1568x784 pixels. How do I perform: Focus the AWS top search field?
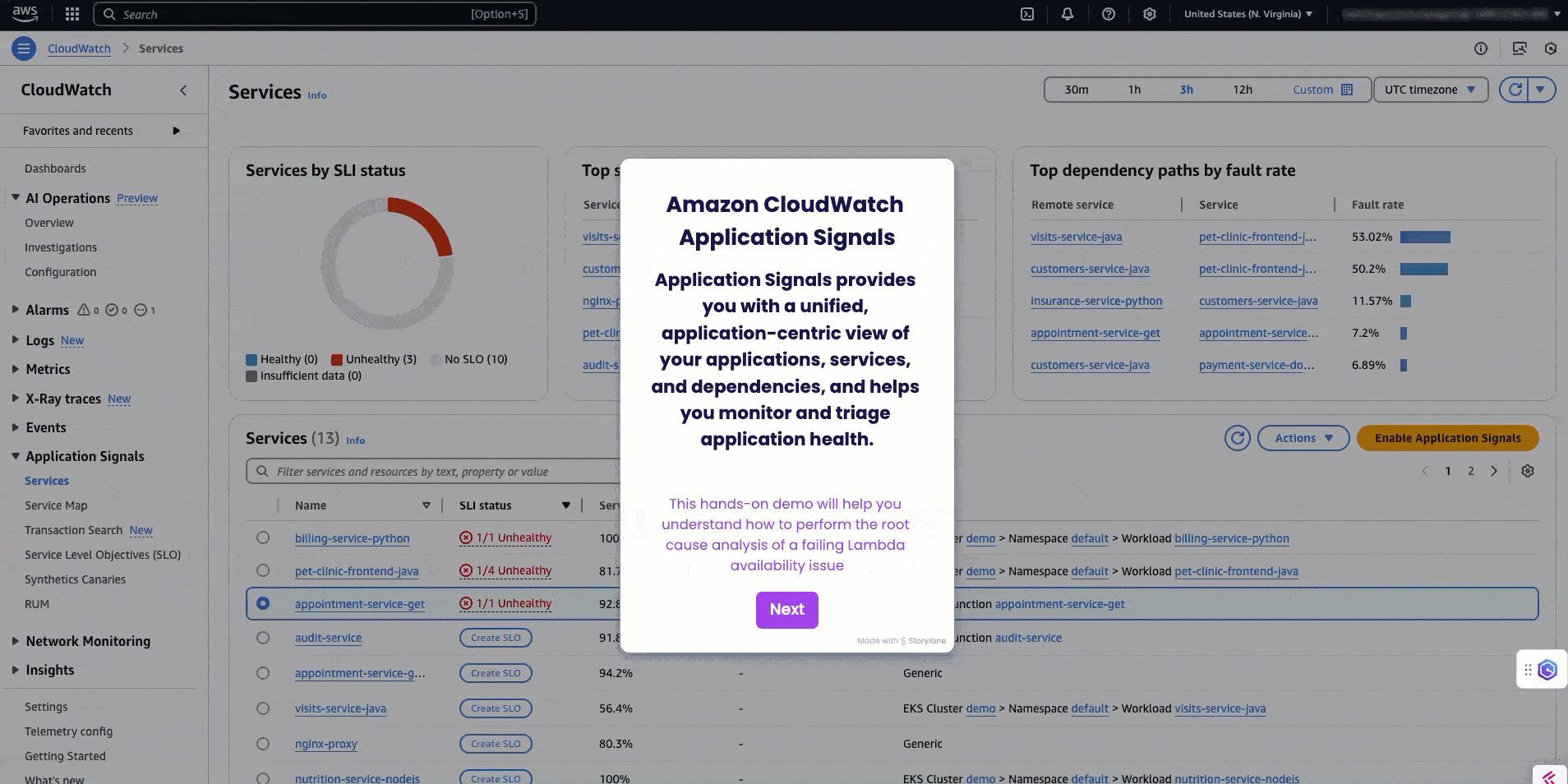(315, 14)
